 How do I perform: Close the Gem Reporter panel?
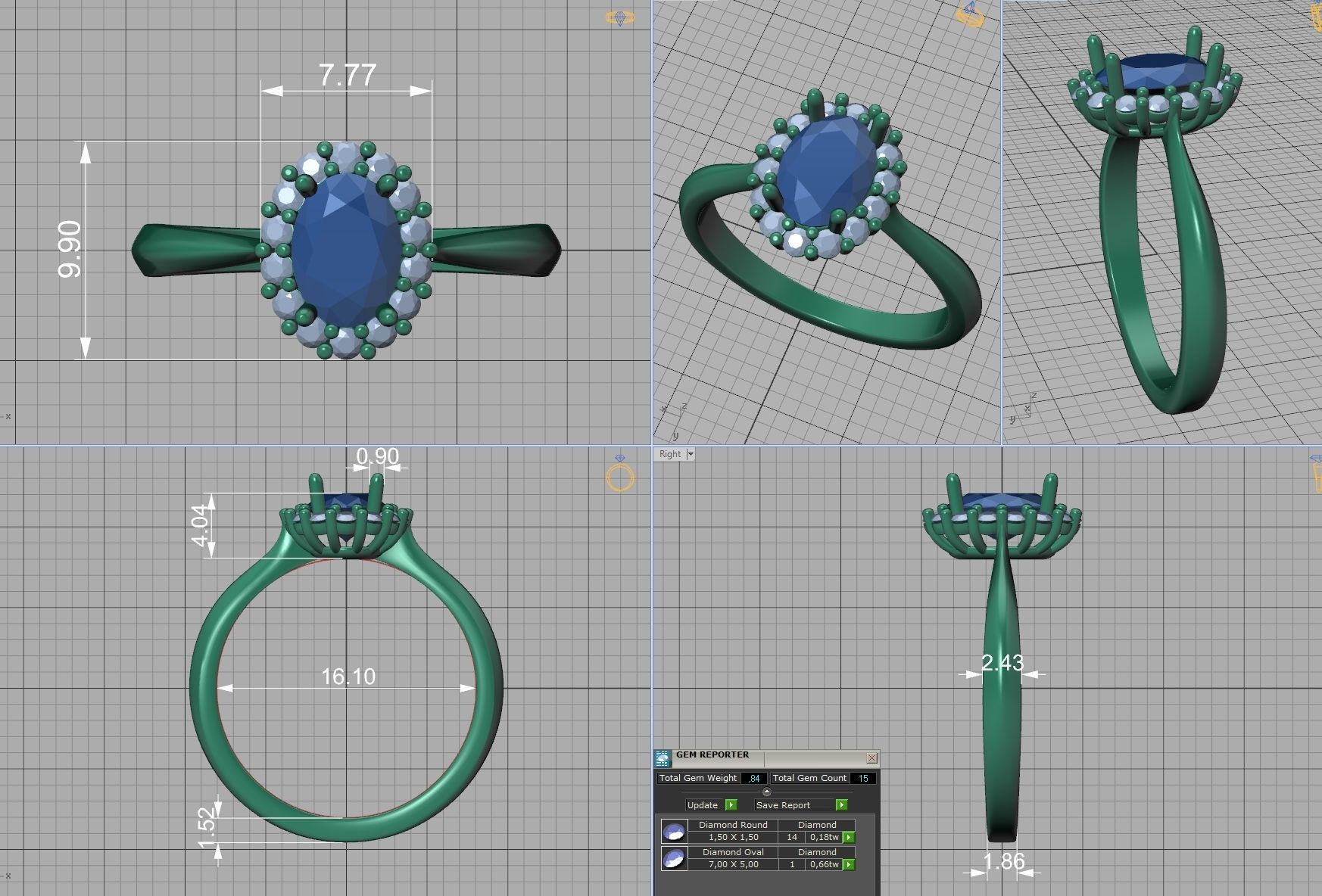coord(871,758)
